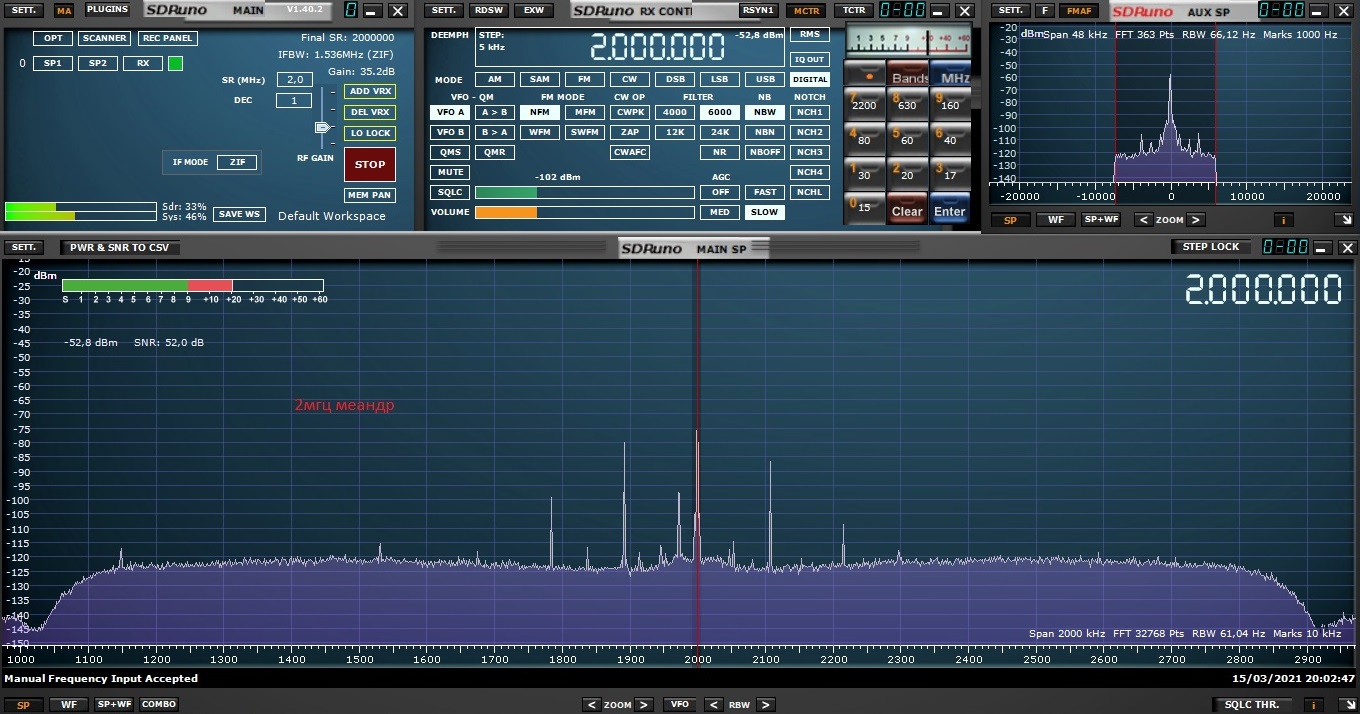The height and width of the screenshot is (714, 1360).
Task: Toggle STEP LOCK
Action: click(1211, 247)
